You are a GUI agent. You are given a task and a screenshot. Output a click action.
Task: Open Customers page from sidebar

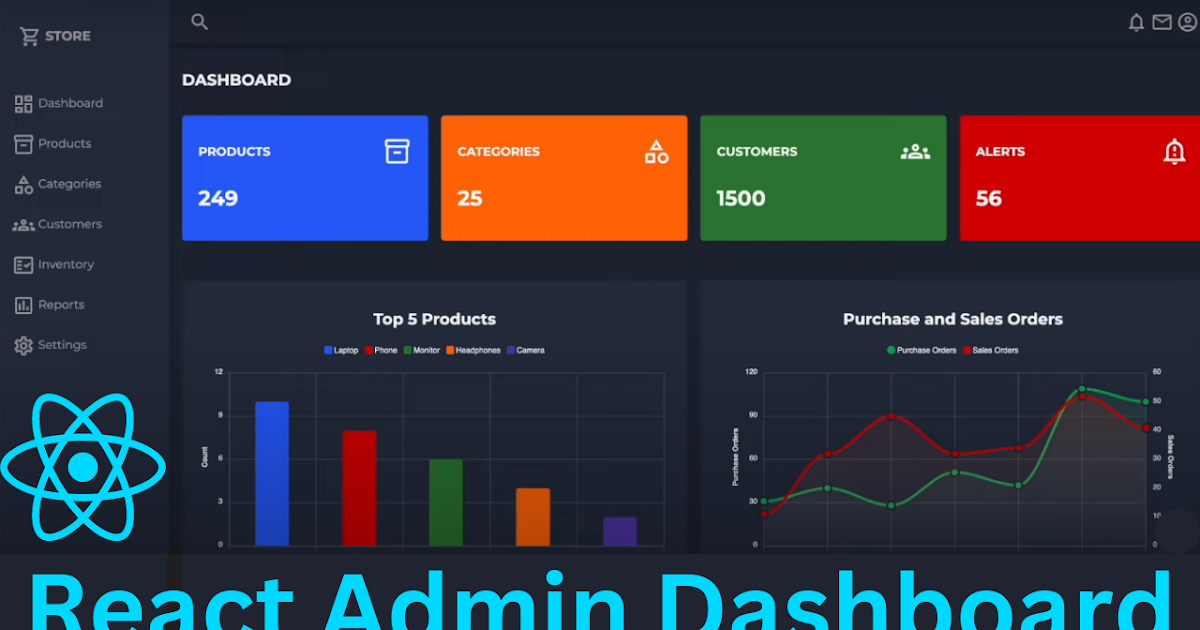pos(70,225)
